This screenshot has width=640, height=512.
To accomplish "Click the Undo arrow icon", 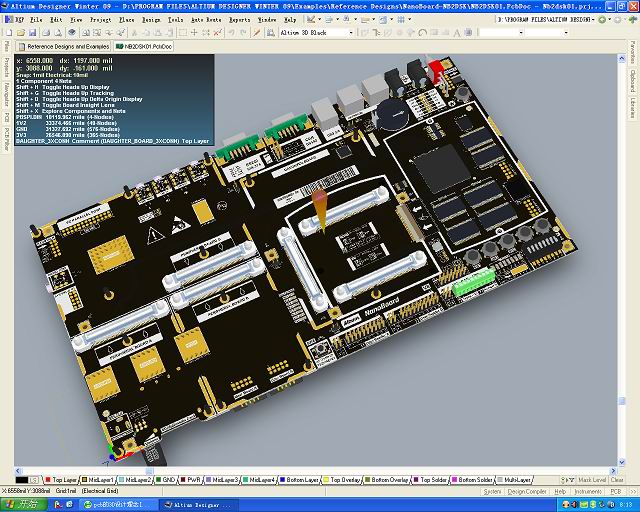I will point(232,33).
